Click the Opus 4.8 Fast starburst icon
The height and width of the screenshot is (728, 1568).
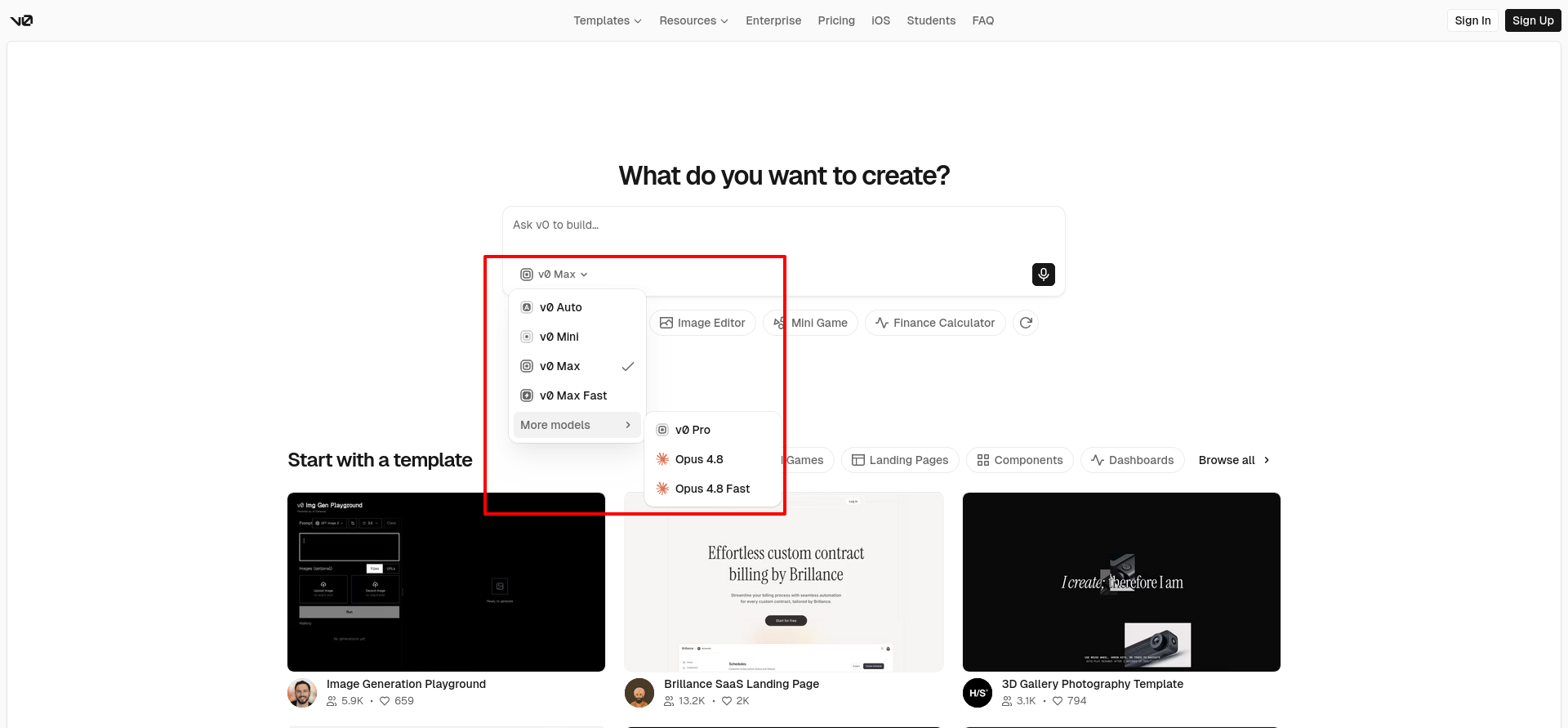pos(662,489)
